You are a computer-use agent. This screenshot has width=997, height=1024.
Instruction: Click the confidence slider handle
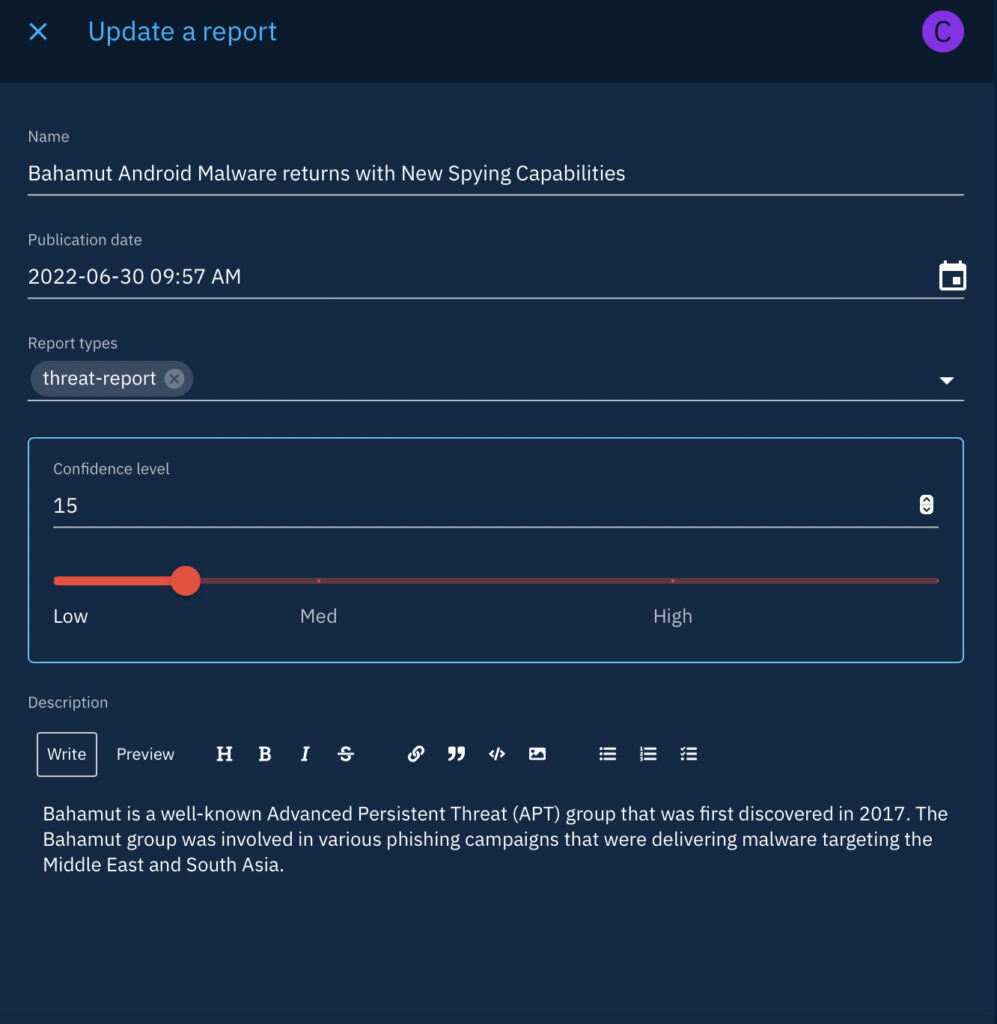pyautogui.click(x=185, y=580)
